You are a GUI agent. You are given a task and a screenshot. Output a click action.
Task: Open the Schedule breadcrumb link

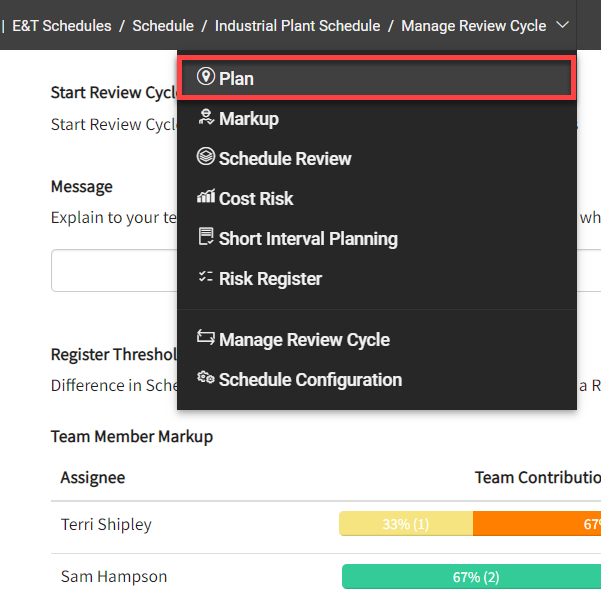click(x=163, y=26)
